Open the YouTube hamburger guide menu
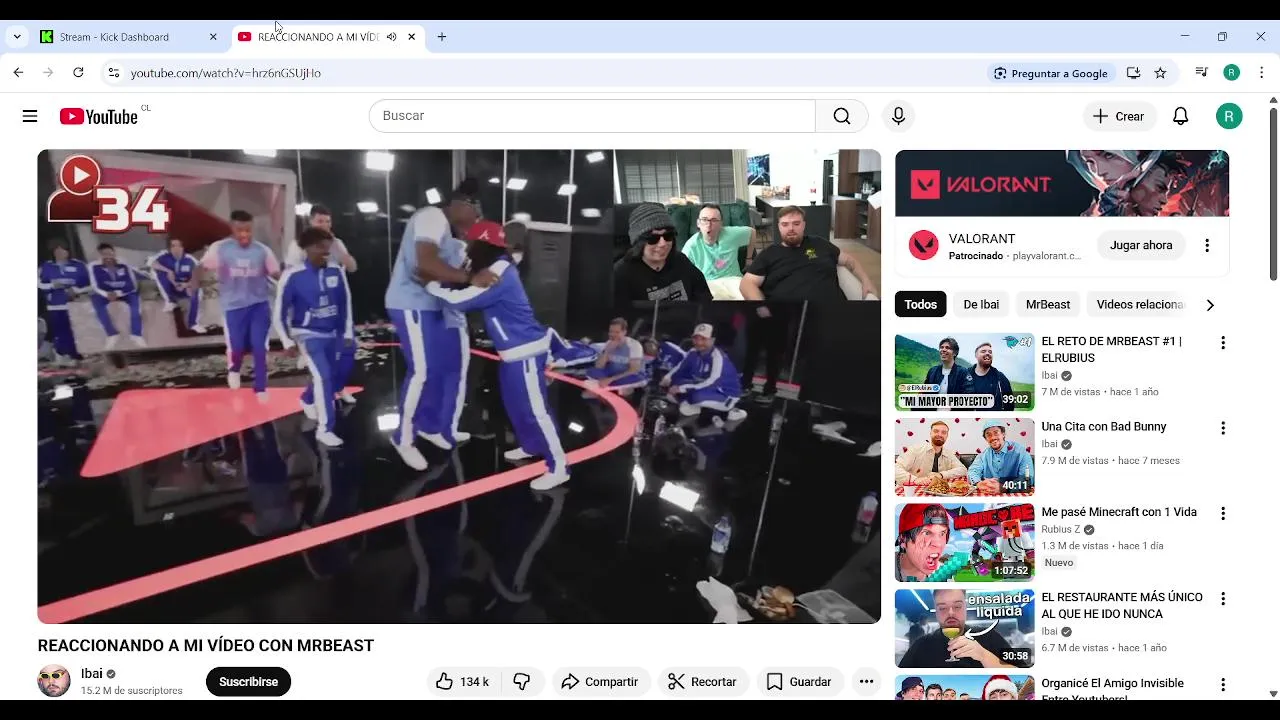 pyautogui.click(x=30, y=116)
